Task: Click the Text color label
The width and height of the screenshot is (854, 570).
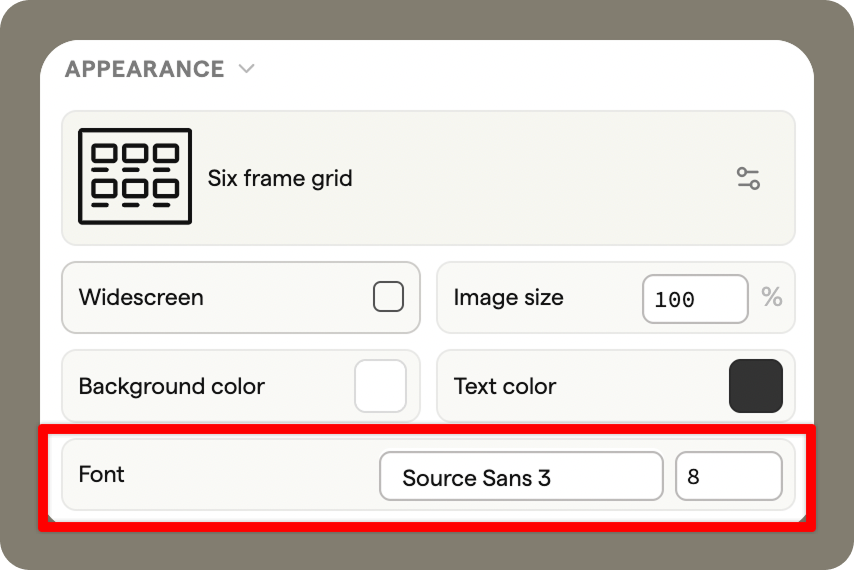Action: point(504,386)
